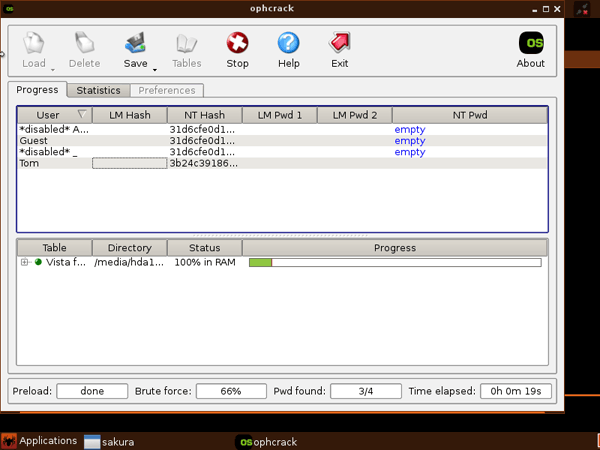The height and width of the screenshot is (450, 600).
Task: Open the About ophcrack dialog
Action: [530, 48]
